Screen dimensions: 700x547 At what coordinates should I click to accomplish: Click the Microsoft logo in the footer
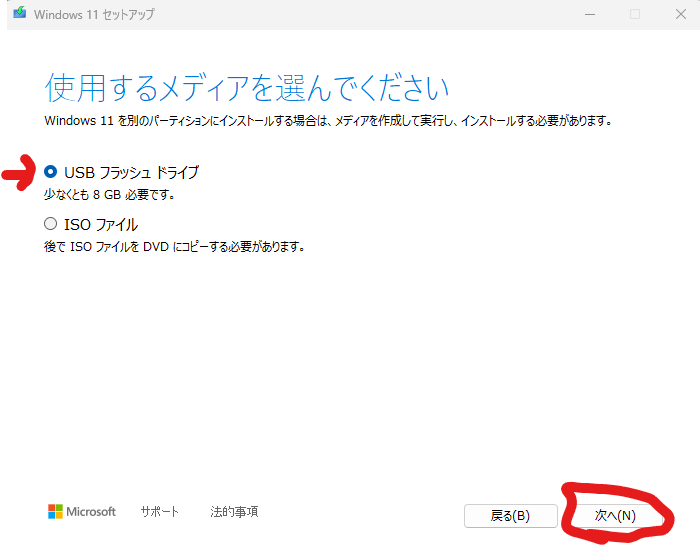pyautogui.click(x=82, y=511)
